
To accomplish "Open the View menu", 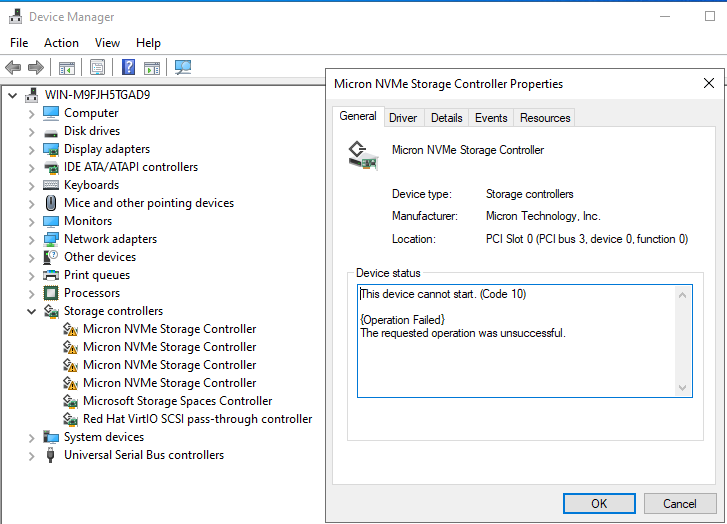I will point(107,43).
